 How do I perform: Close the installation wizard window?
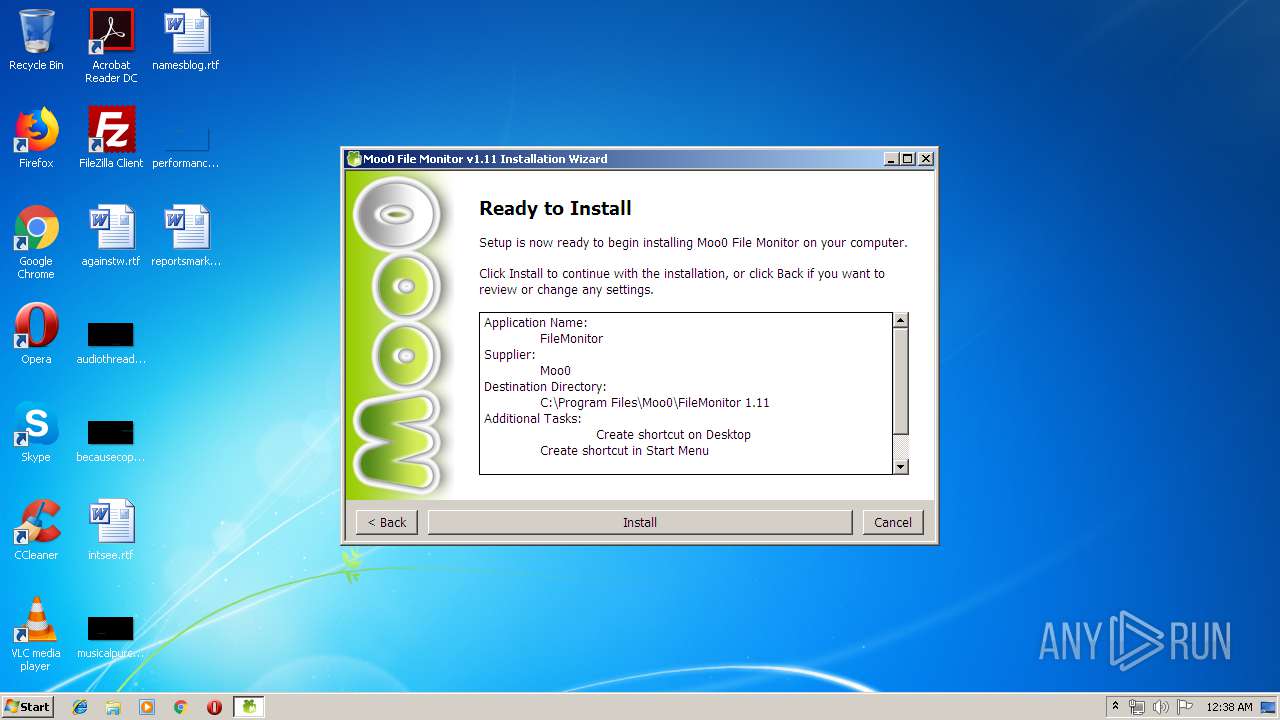[x=926, y=159]
